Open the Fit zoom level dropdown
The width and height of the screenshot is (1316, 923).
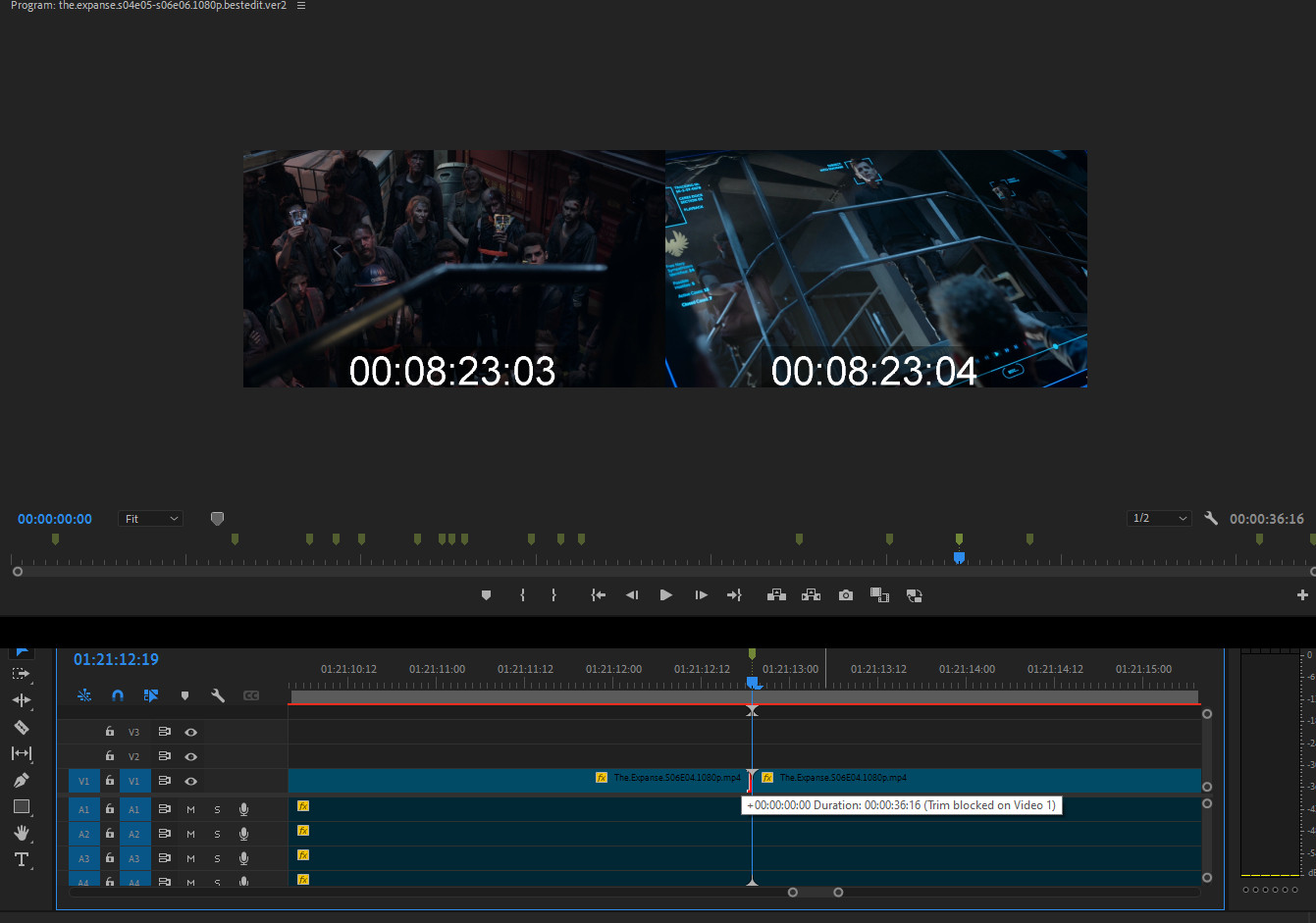(151, 519)
